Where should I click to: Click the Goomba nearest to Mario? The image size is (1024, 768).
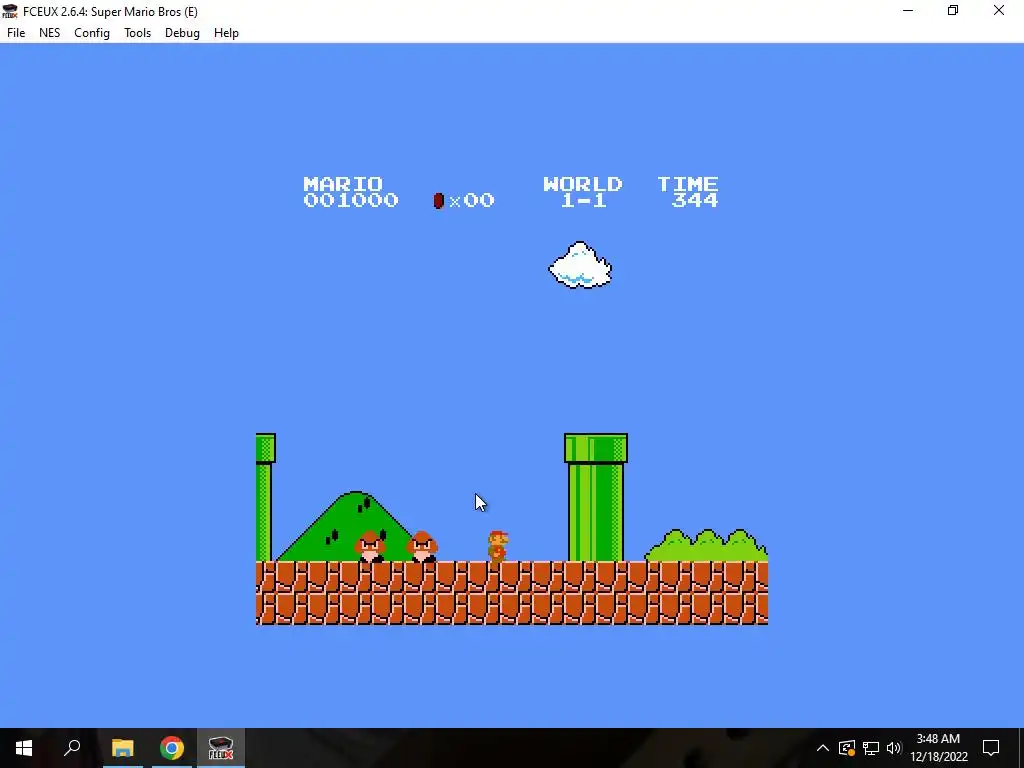(422, 547)
